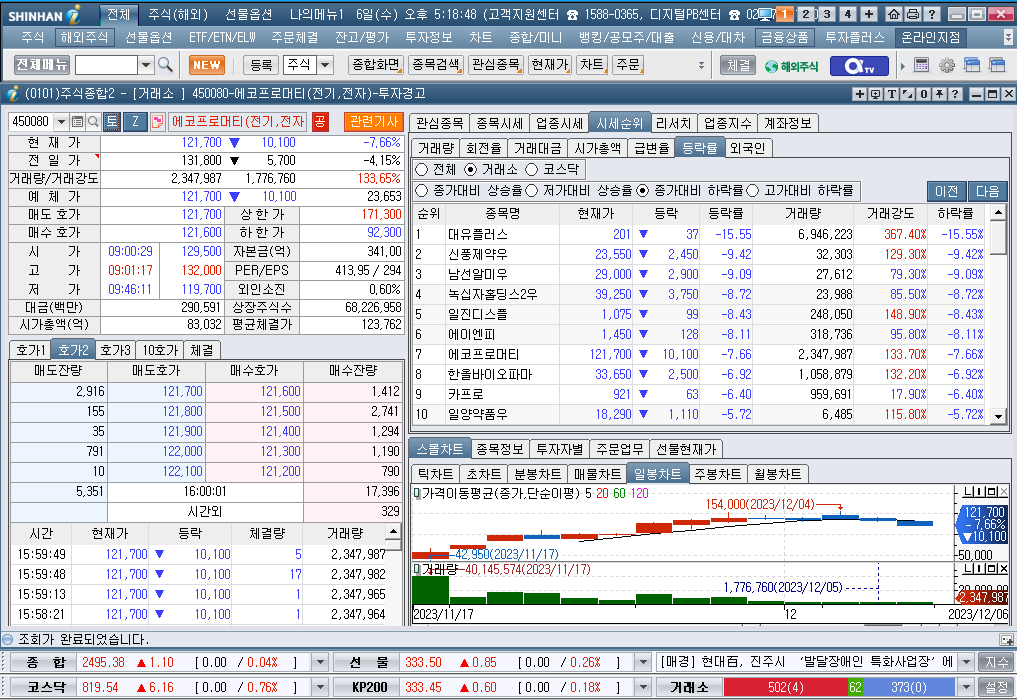The width and height of the screenshot is (1017, 700).
Task: Click the 관련기사 button
Action: coord(374,121)
